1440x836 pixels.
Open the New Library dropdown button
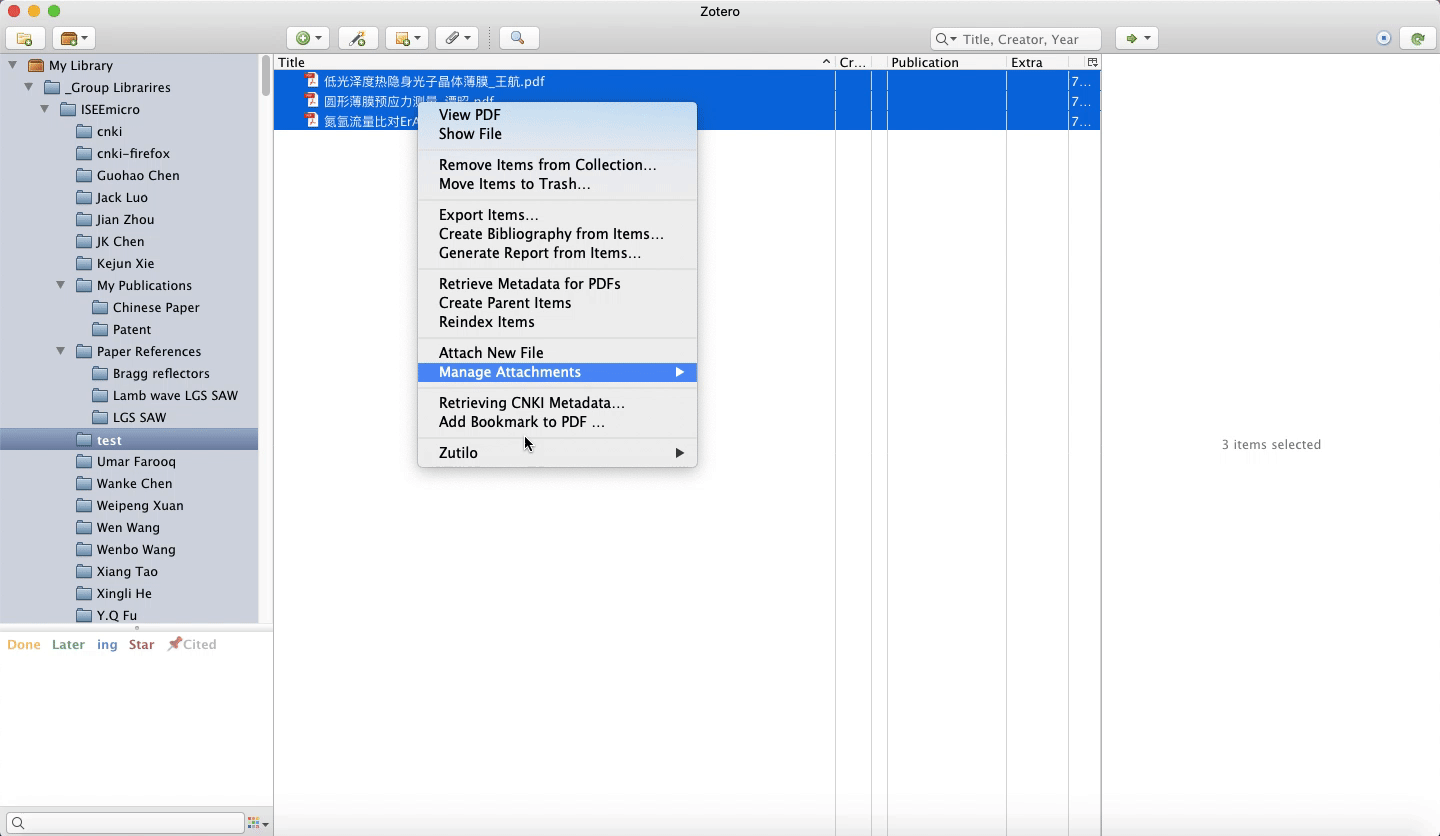[73, 39]
